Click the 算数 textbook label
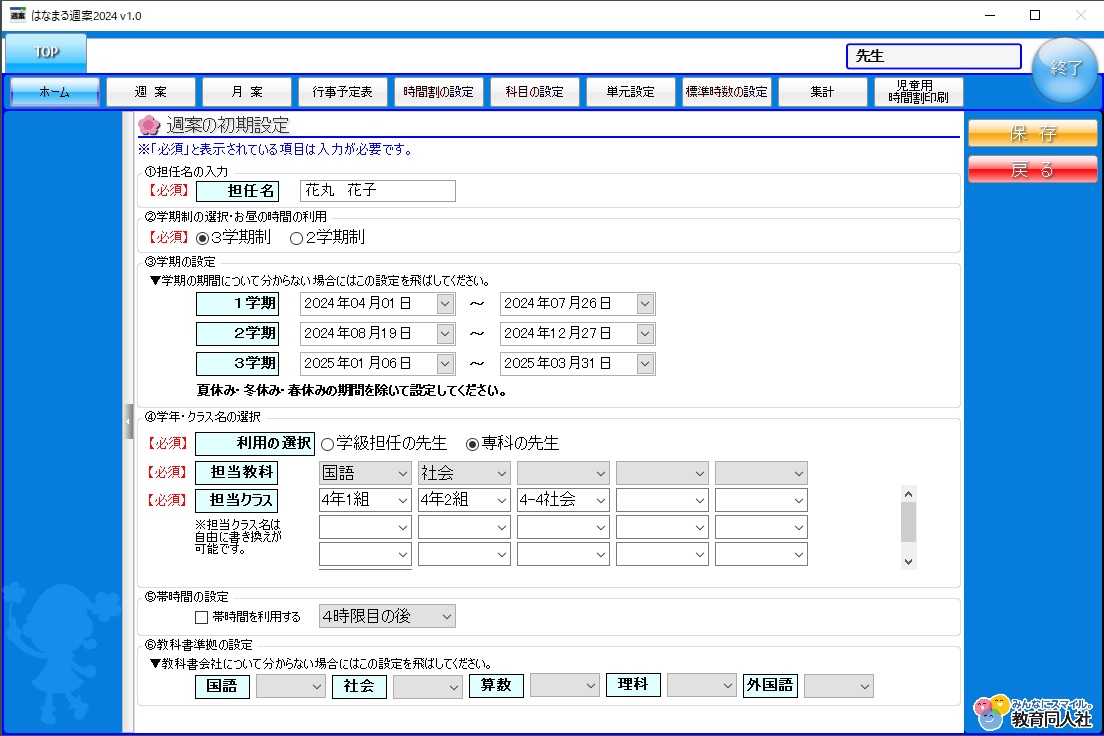Screen dimensions: 1104x736 pyautogui.click(x=496, y=686)
